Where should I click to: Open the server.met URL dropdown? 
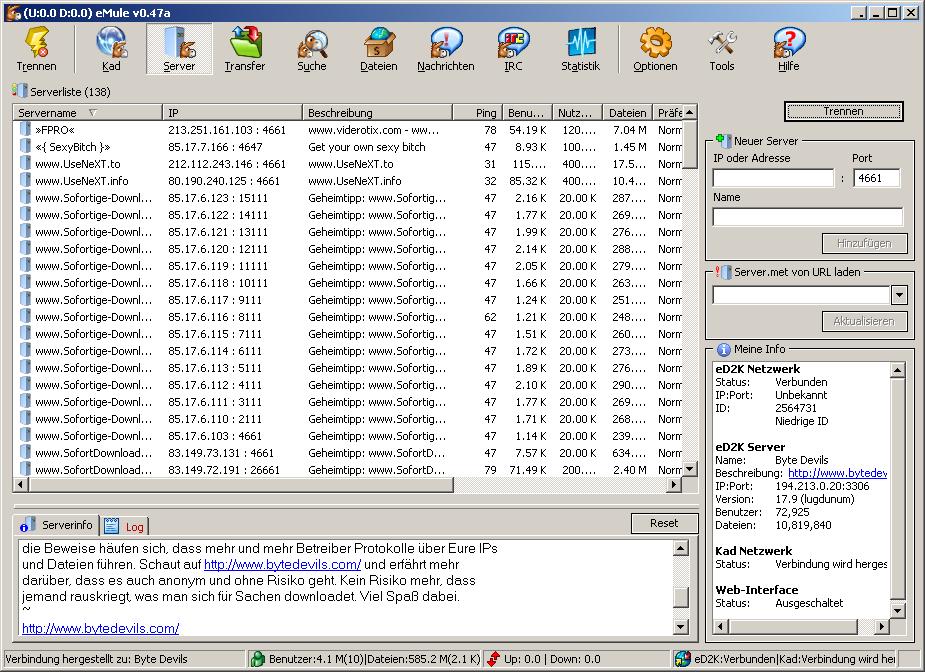[899, 294]
